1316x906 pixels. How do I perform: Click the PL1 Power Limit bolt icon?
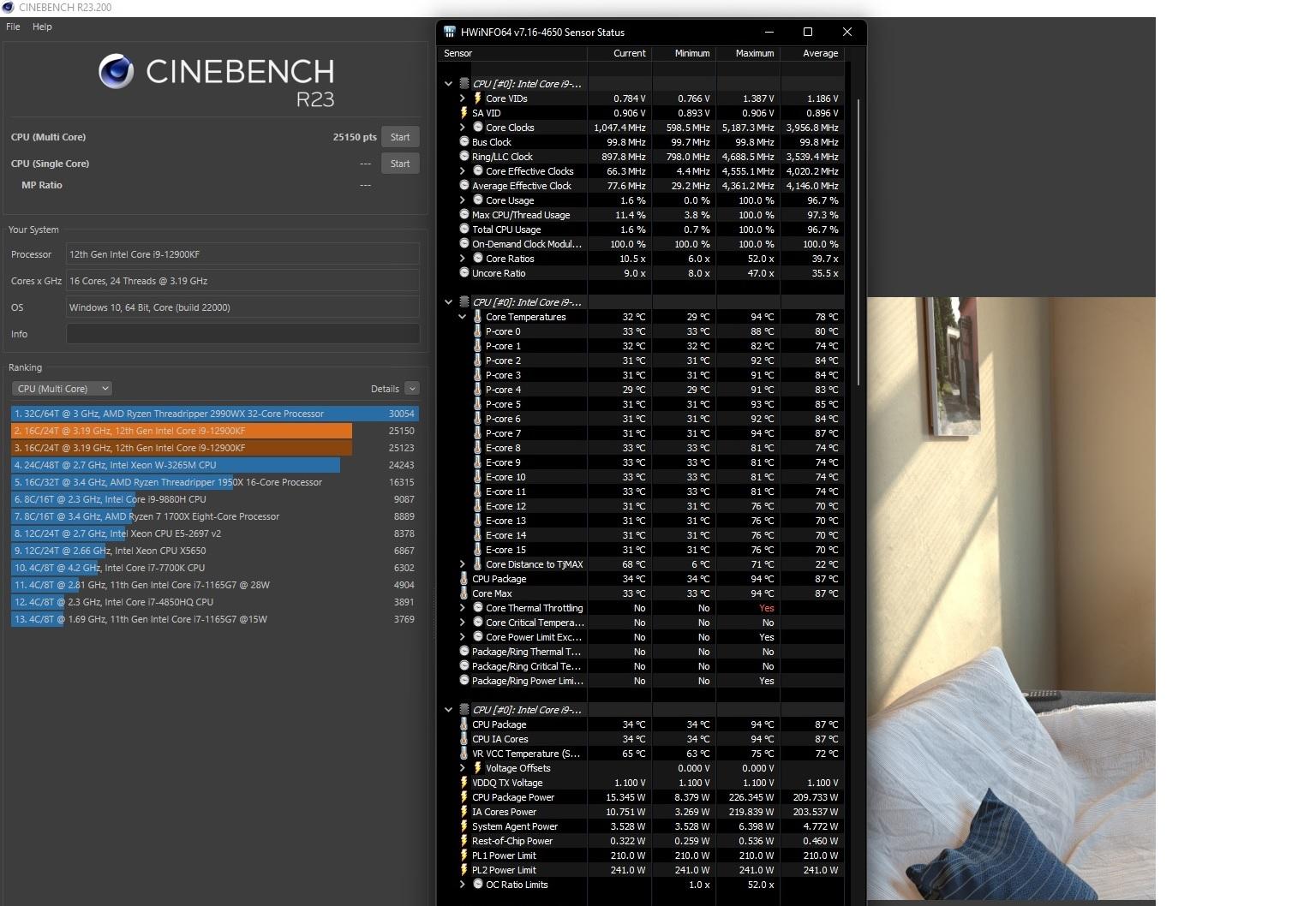pyautogui.click(x=464, y=855)
